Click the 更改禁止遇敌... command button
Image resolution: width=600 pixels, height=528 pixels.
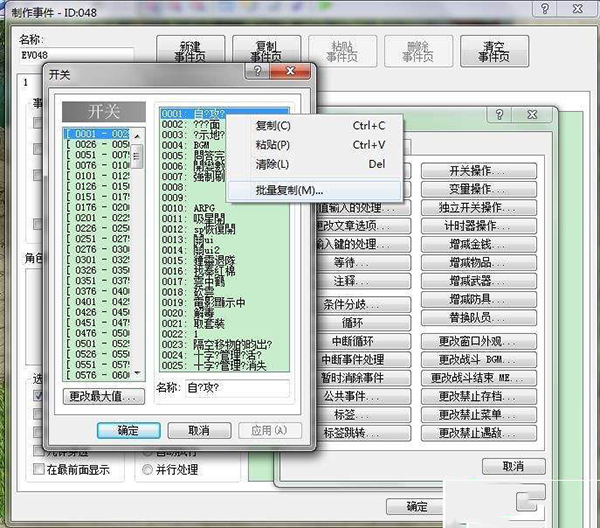[479, 433]
